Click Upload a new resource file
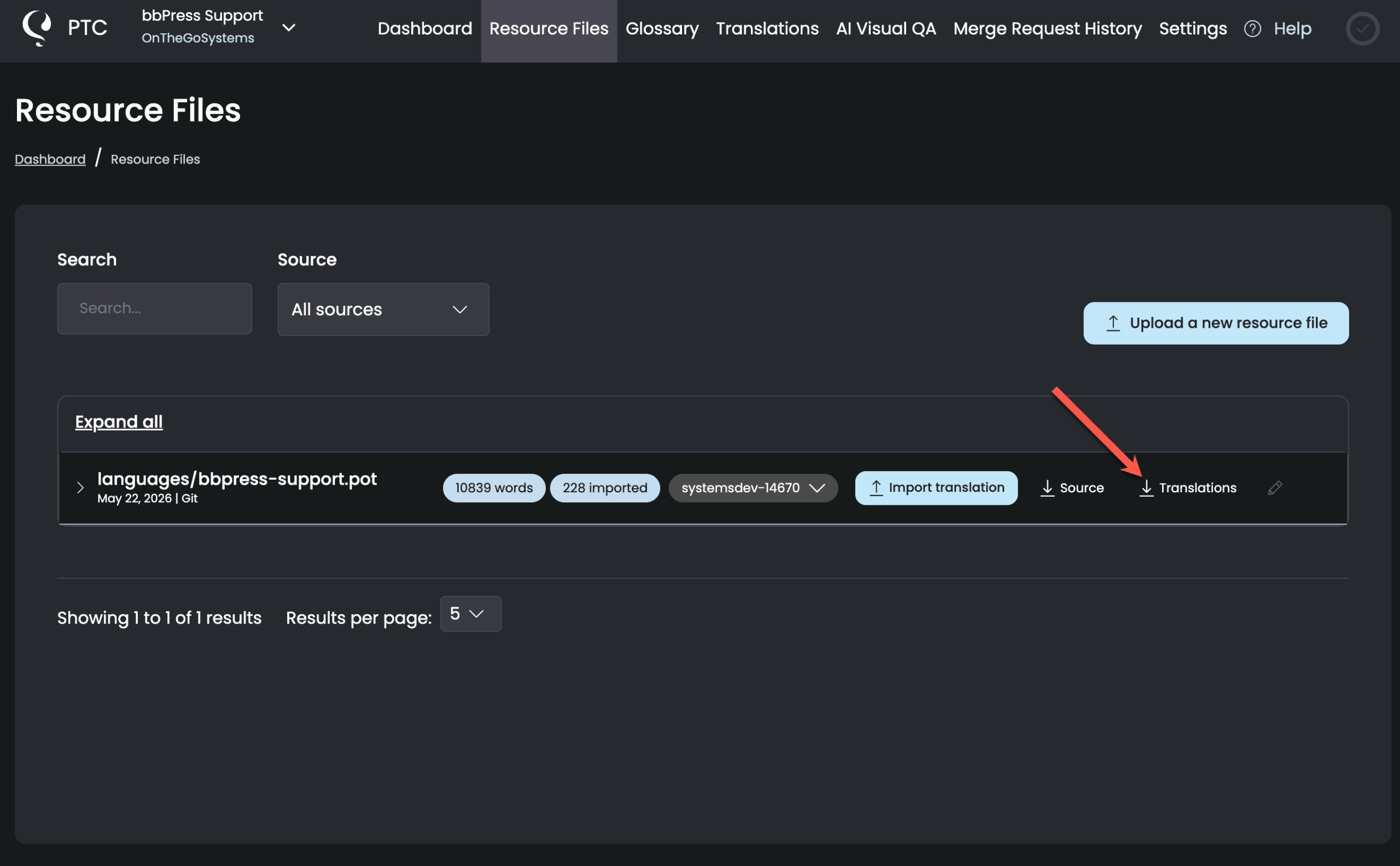This screenshot has height=866, width=1400. [1216, 323]
